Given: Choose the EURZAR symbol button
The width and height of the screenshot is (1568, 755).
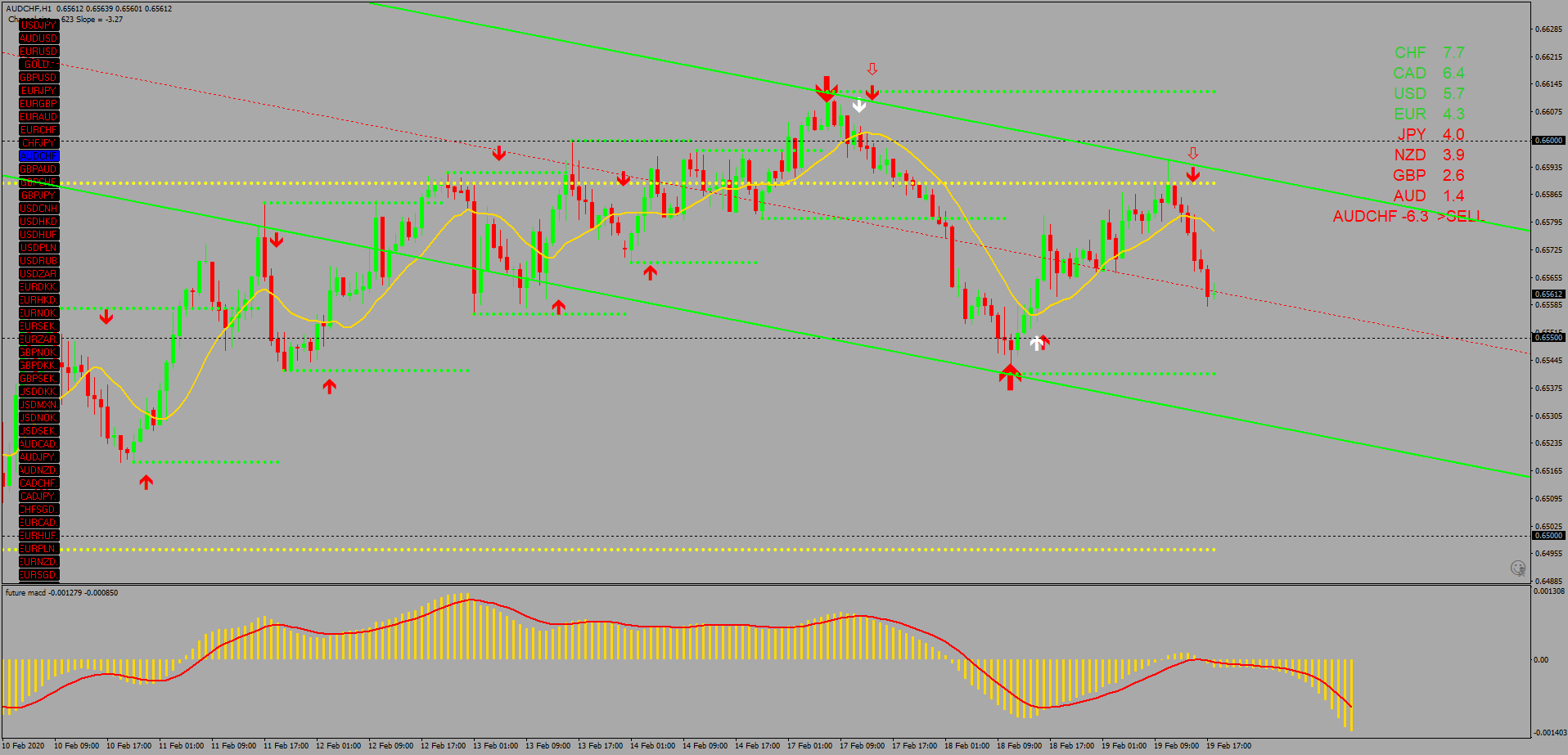Looking at the screenshot, I should [x=39, y=339].
